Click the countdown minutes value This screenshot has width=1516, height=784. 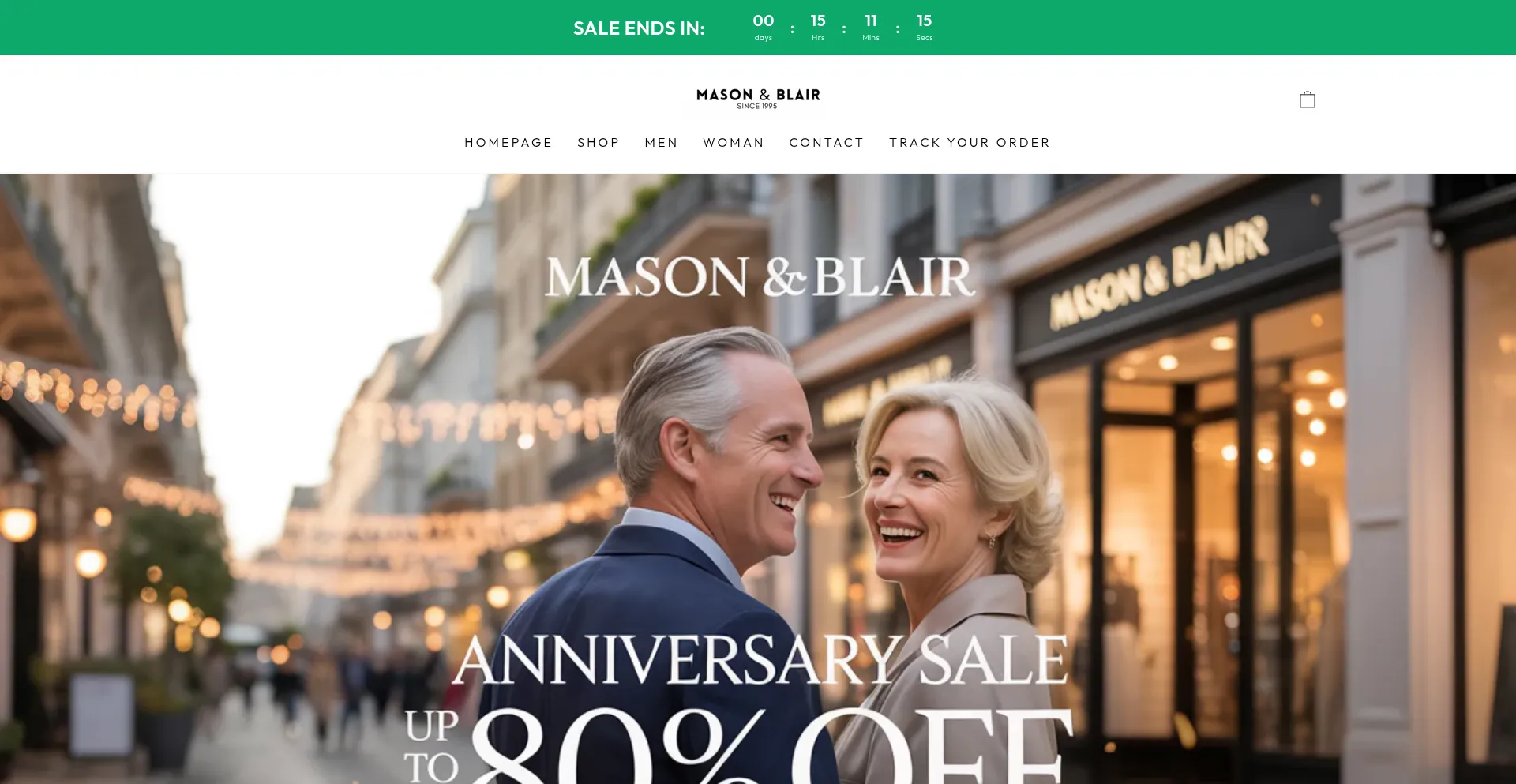tap(871, 21)
